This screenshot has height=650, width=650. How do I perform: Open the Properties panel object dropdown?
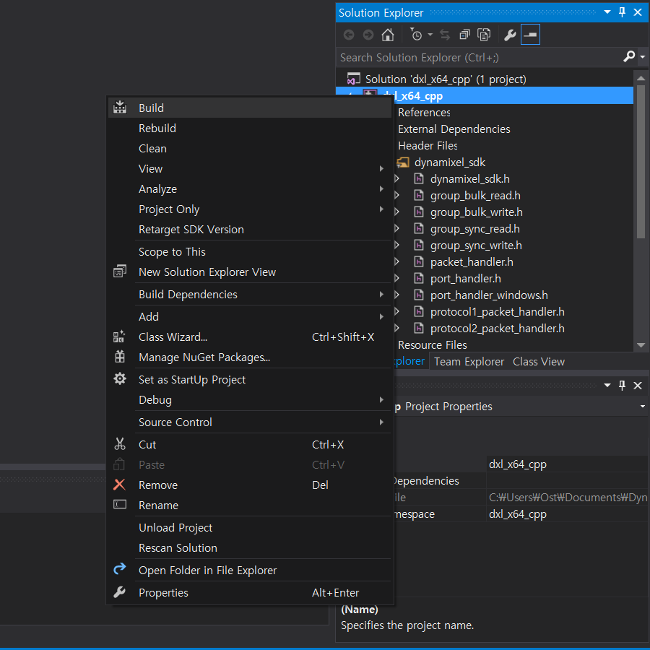point(642,407)
